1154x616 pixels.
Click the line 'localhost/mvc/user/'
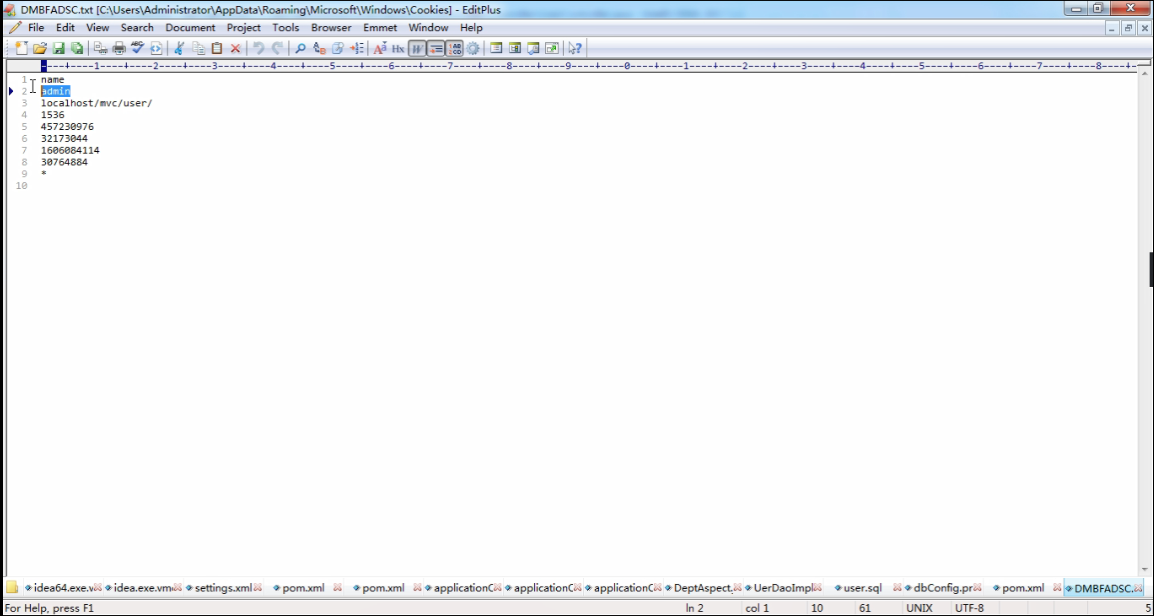(x=96, y=103)
